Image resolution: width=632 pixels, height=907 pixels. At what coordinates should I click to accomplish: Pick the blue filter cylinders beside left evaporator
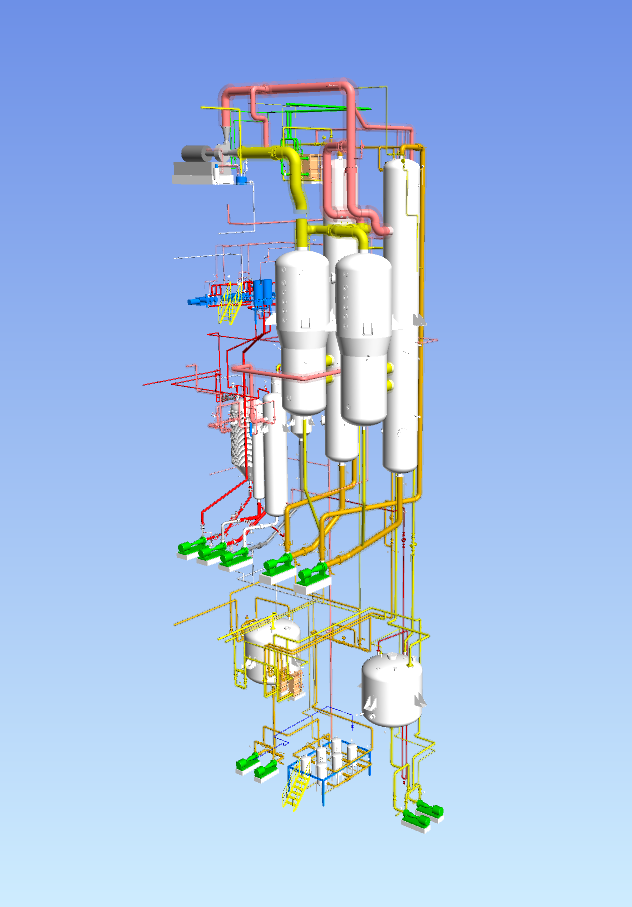[262, 291]
